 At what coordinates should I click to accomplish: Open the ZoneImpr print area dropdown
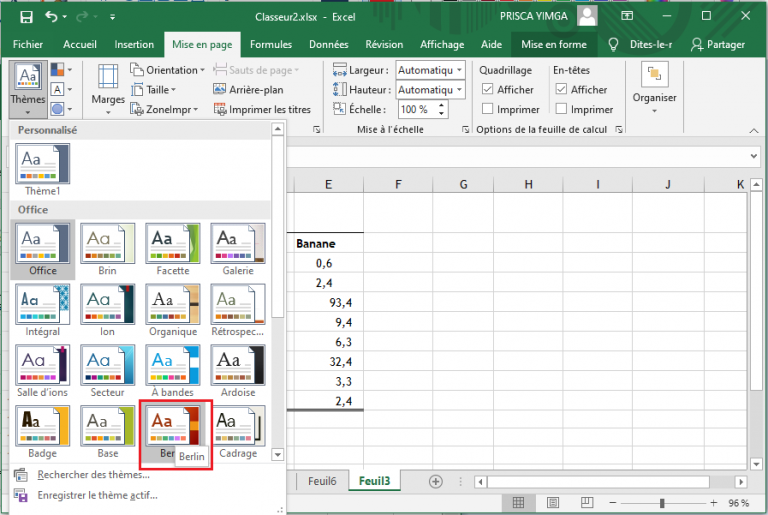pos(164,109)
